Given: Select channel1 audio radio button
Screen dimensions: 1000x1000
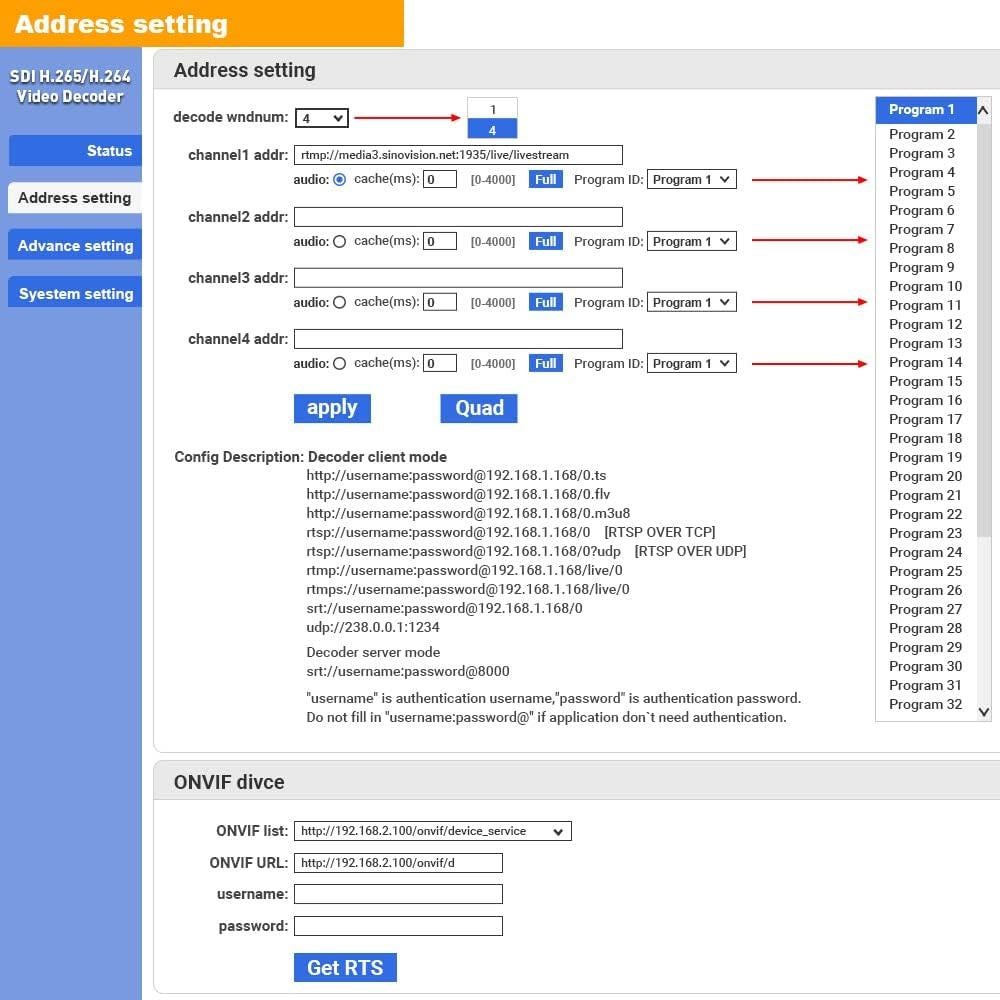Looking at the screenshot, I should click(x=340, y=180).
